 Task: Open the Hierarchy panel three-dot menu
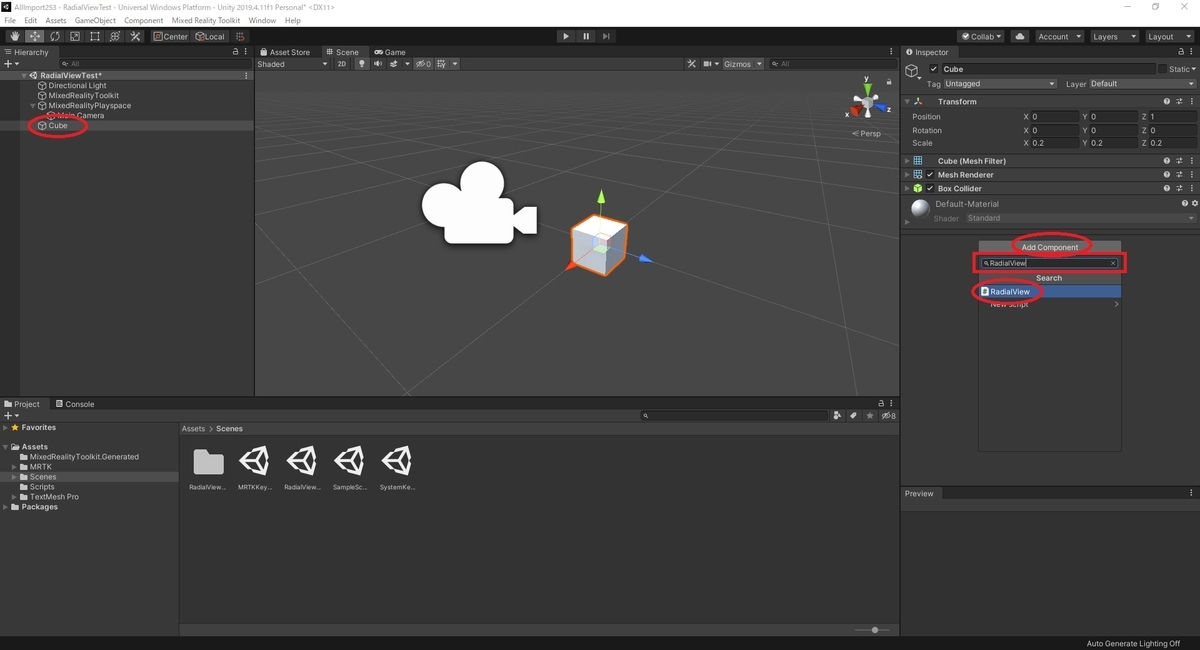point(246,52)
